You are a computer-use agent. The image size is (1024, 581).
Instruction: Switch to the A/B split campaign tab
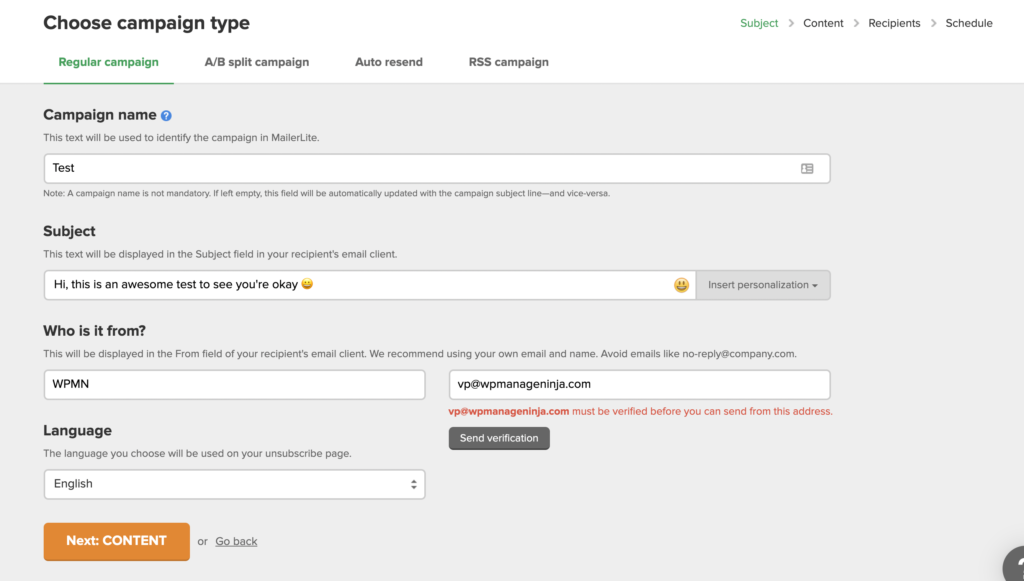point(257,61)
